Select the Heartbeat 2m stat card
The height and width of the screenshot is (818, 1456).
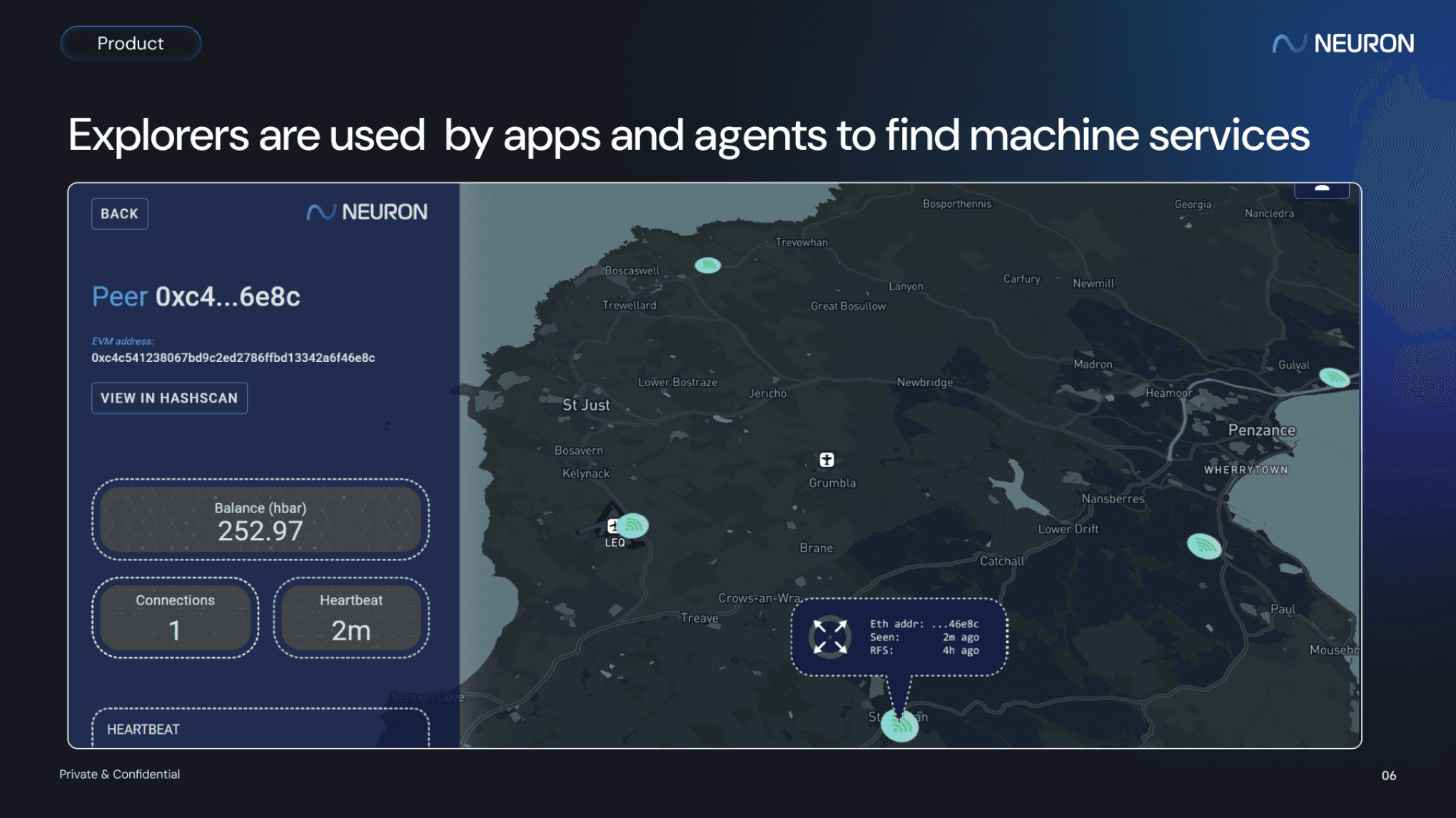pyautogui.click(x=351, y=617)
